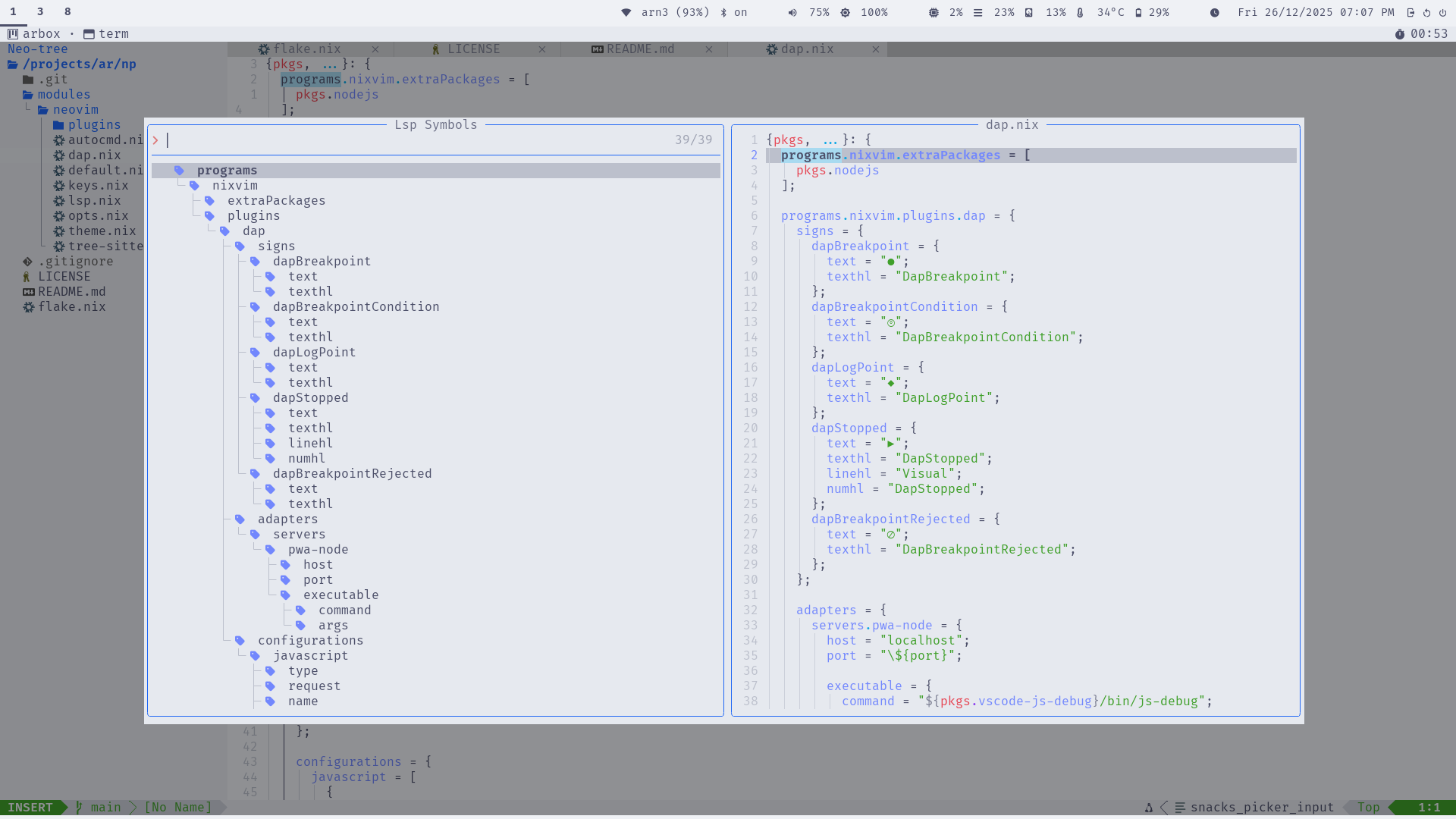Click the git branch icon in statusline
The image size is (1456, 819).
click(79, 807)
